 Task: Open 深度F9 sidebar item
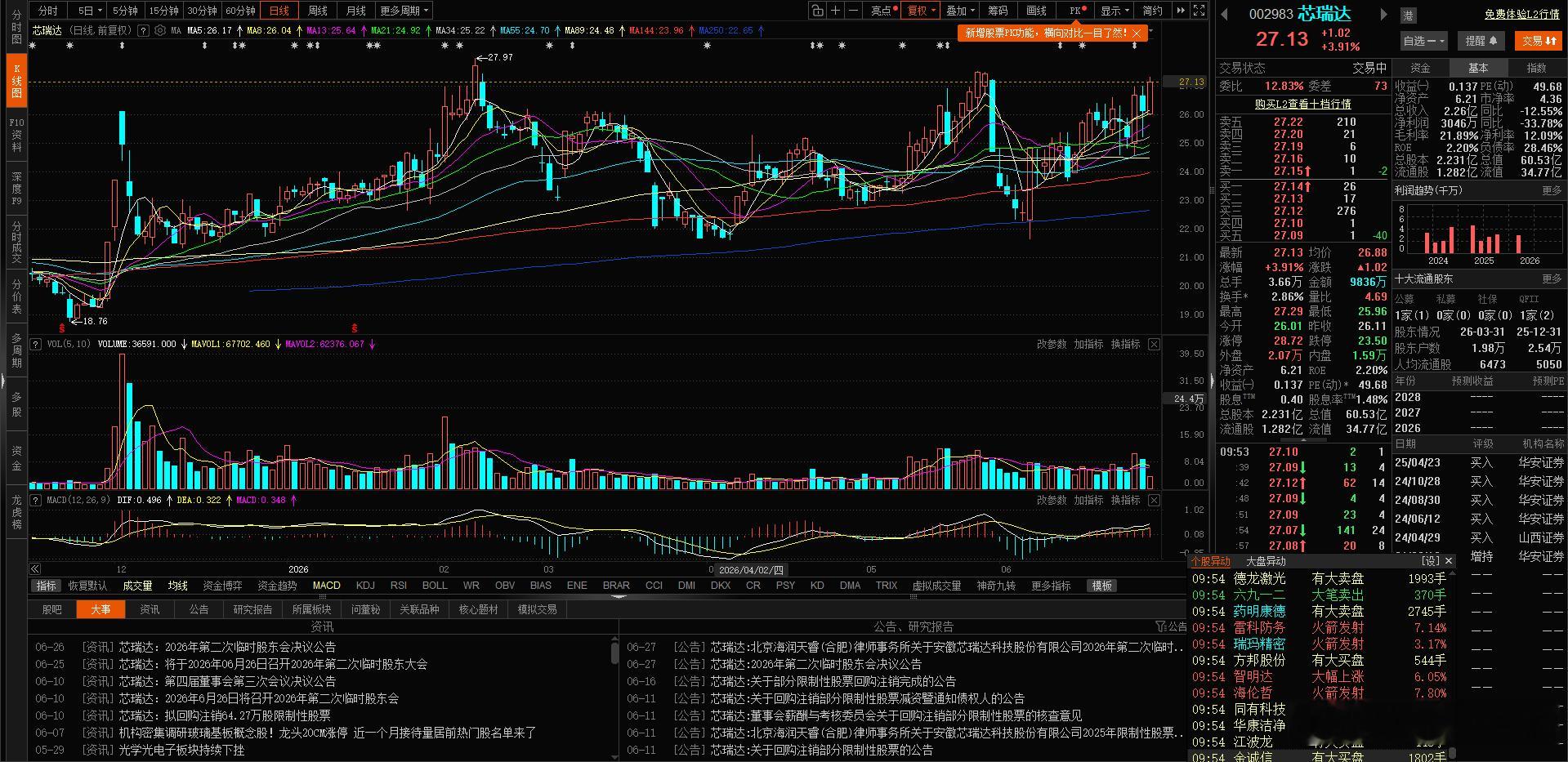[16, 189]
